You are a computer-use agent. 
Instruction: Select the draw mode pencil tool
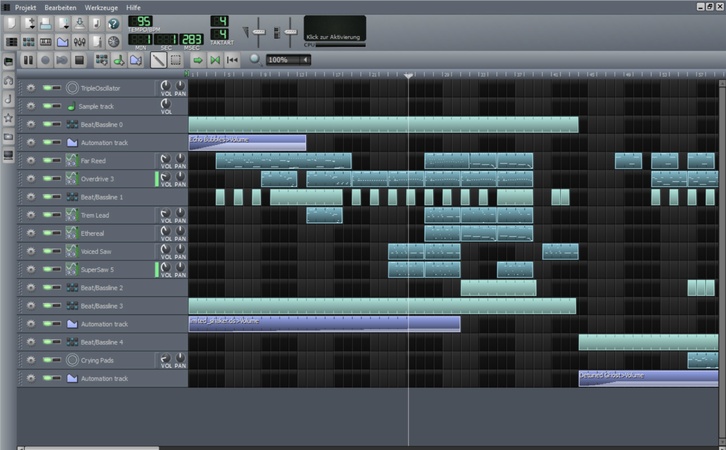pyautogui.click(x=158, y=60)
